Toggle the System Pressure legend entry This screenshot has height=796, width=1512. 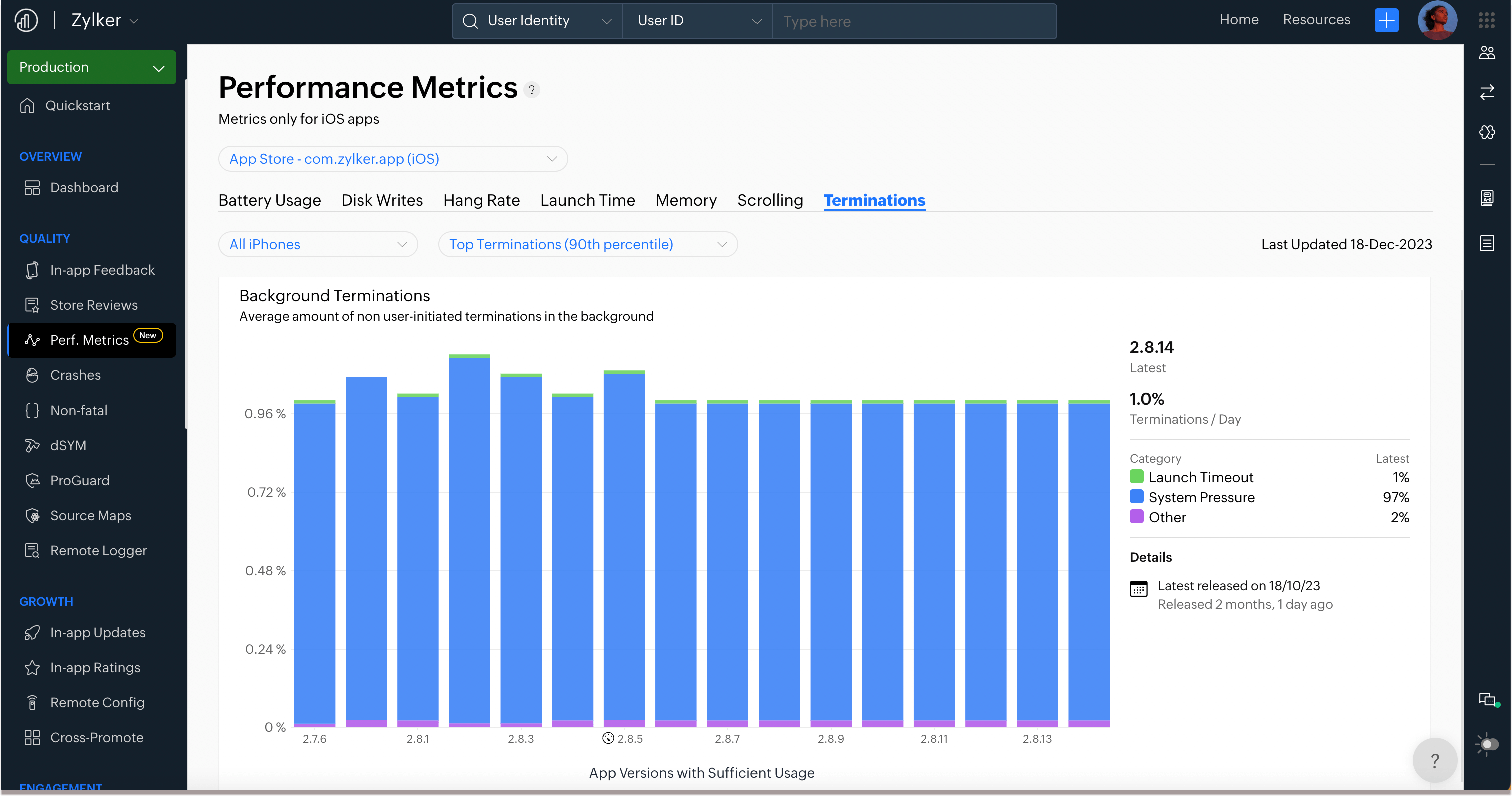pos(1201,497)
